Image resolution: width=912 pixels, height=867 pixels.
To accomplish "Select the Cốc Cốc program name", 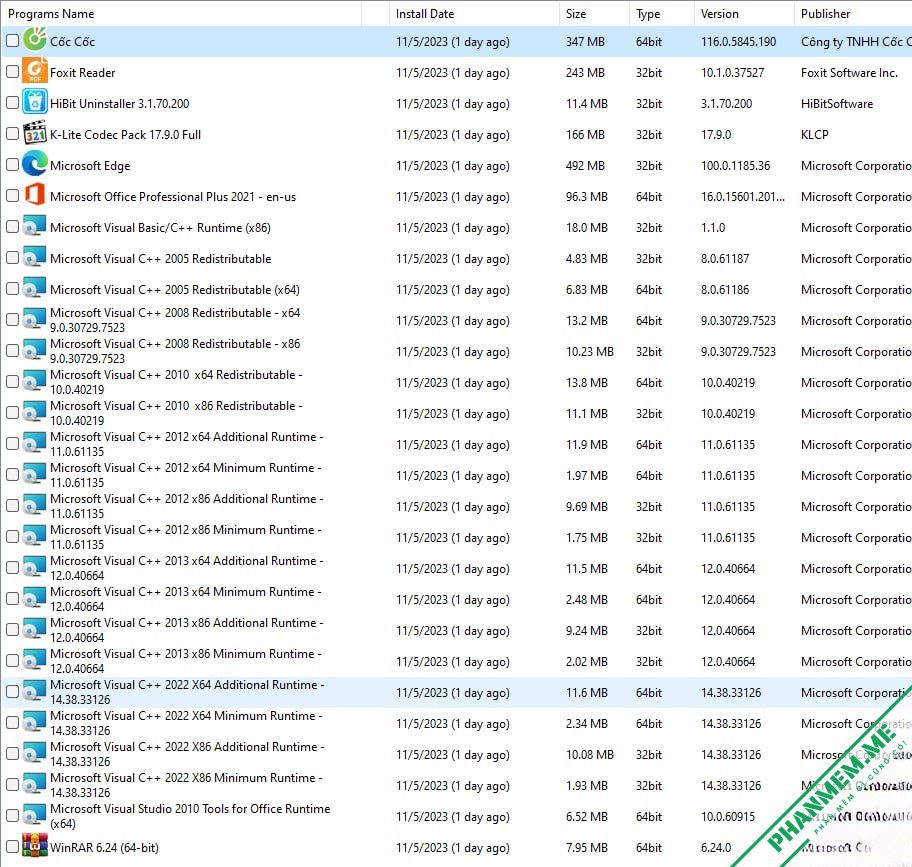I will (72, 42).
